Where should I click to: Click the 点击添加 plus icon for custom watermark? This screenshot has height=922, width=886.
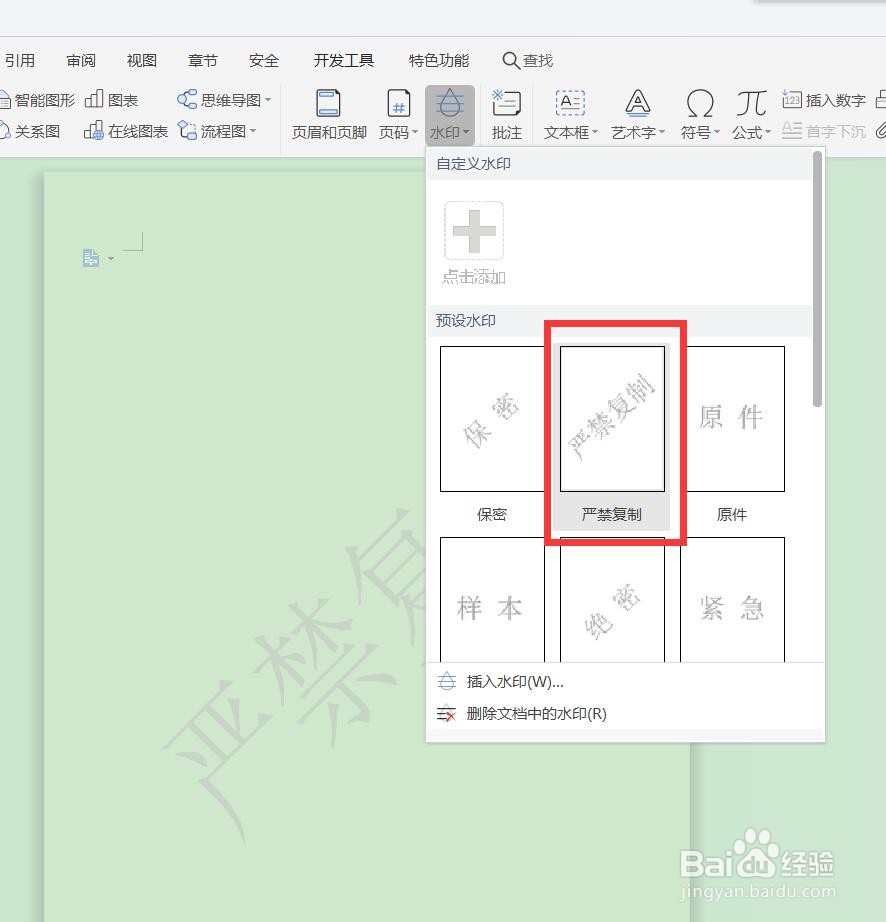(x=474, y=230)
